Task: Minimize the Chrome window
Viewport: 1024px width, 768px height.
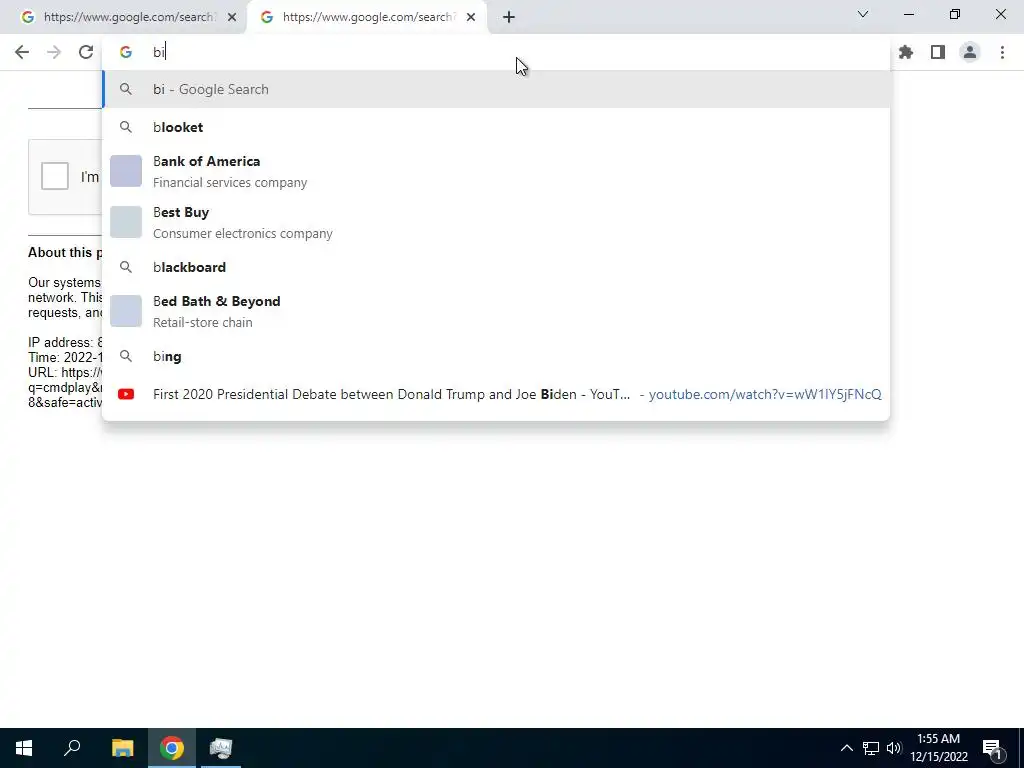Action: coord(908,14)
